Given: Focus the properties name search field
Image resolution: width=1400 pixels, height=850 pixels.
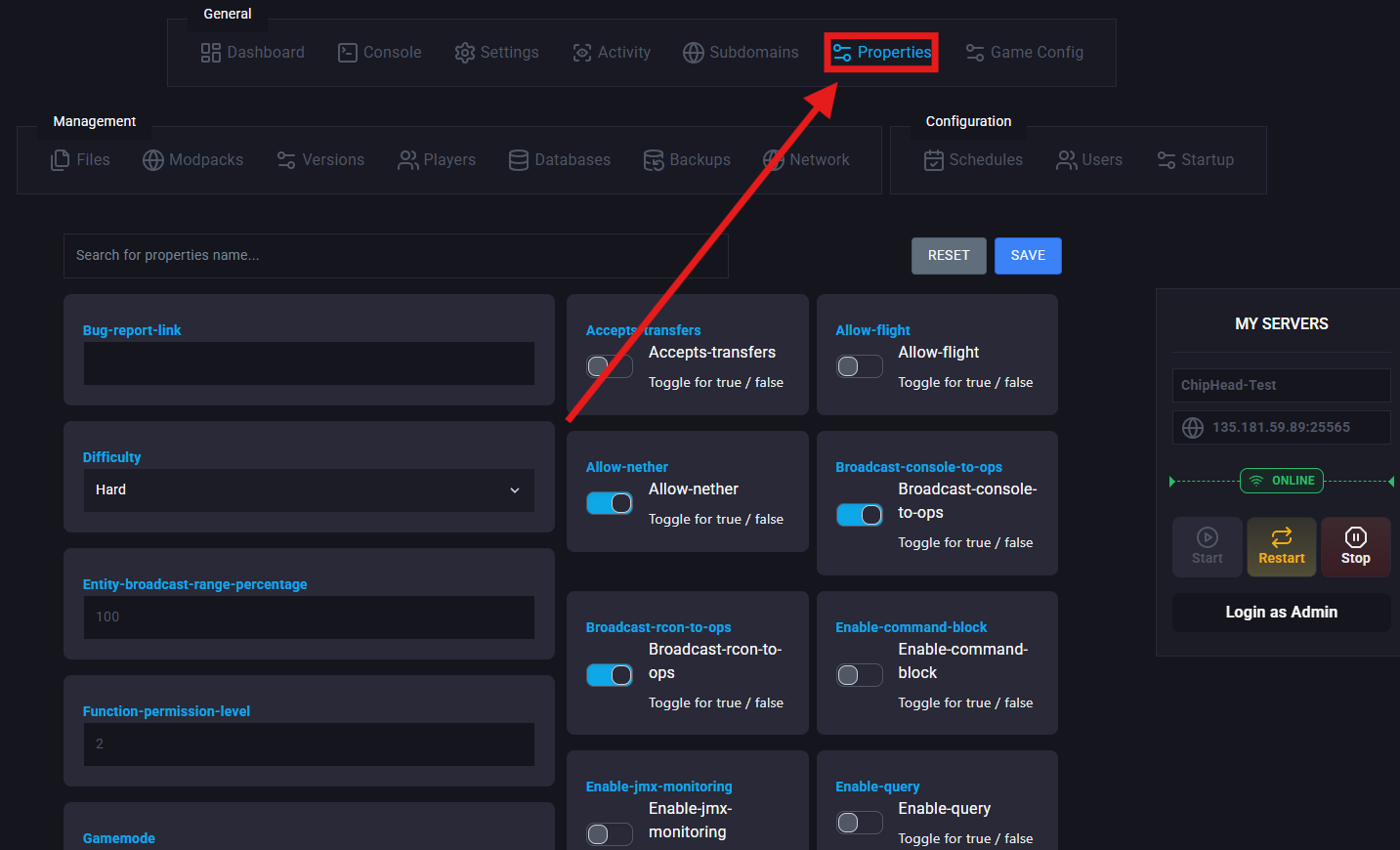Looking at the screenshot, I should [396, 256].
